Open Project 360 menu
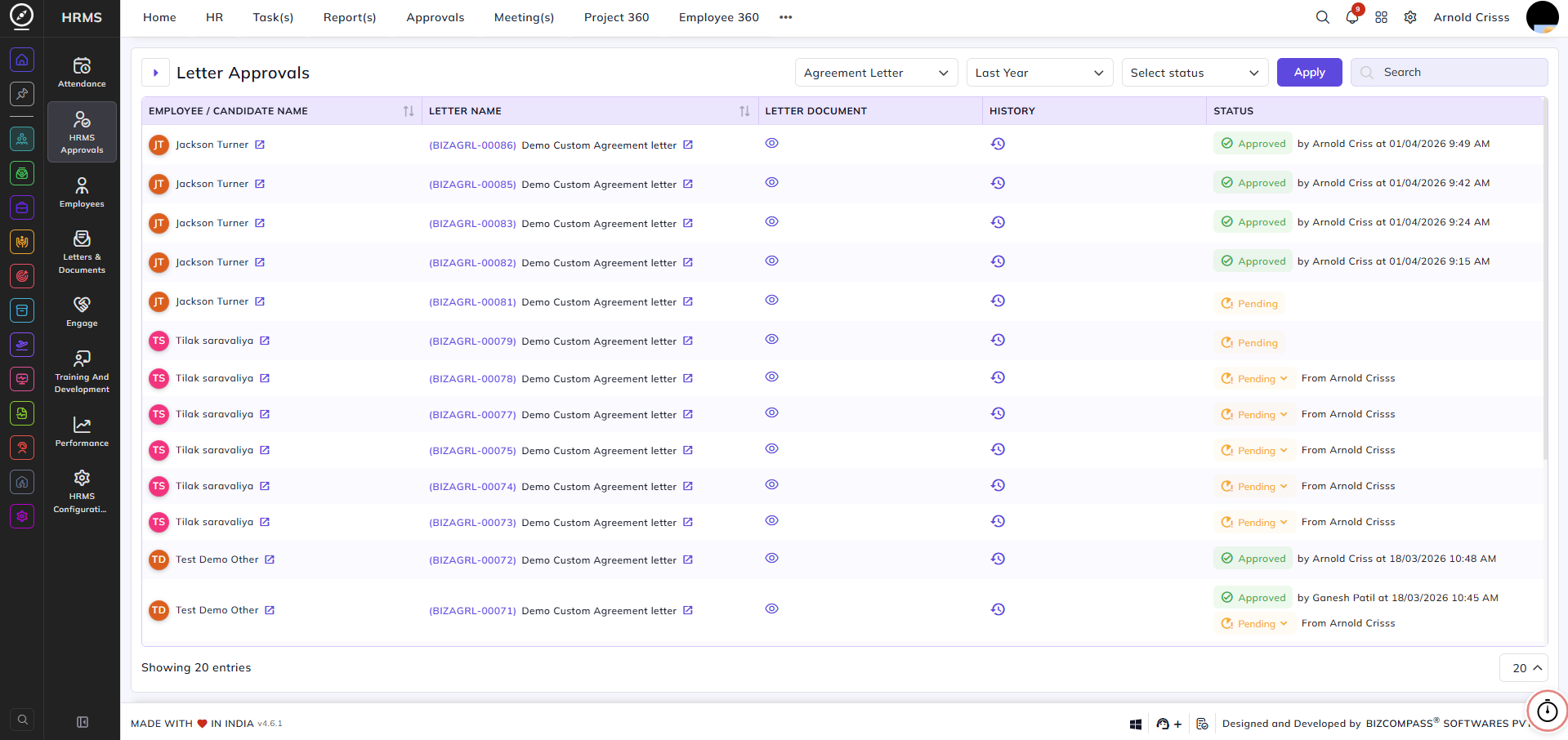Viewport: 1568px width, 740px height. click(x=616, y=17)
